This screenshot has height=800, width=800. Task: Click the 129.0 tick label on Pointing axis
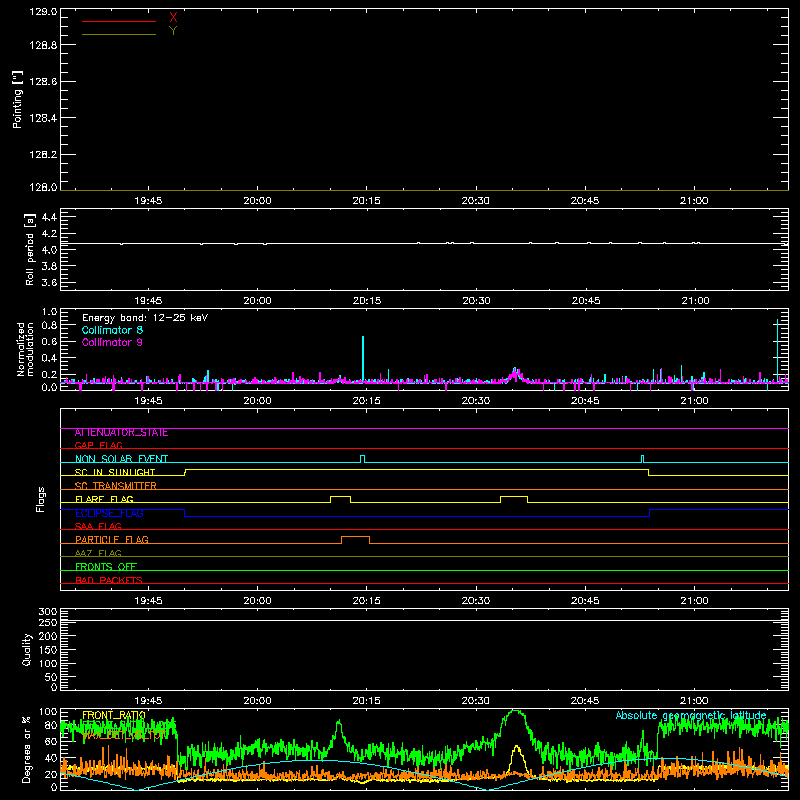pyautogui.click(x=43, y=12)
